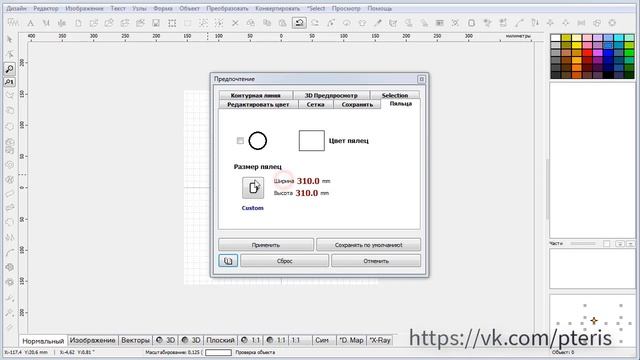Open the Изображение menu

[x=84, y=9]
